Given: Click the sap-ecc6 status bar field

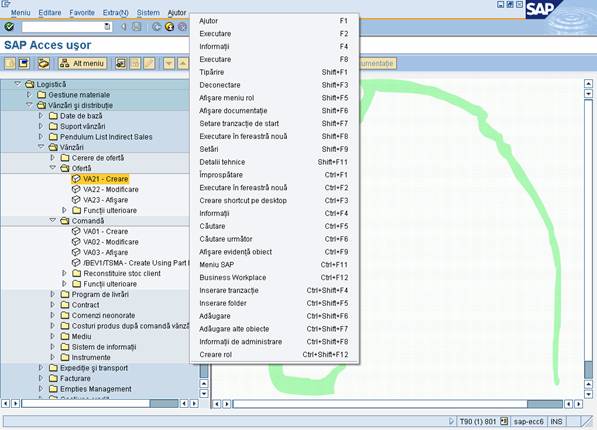Looking at the screenshot, I should [x=528, y=421].
